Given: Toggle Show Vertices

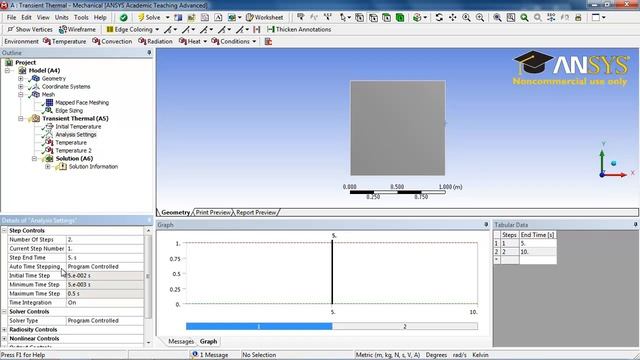Looking at the screenshot, I should tap(30, 29).
